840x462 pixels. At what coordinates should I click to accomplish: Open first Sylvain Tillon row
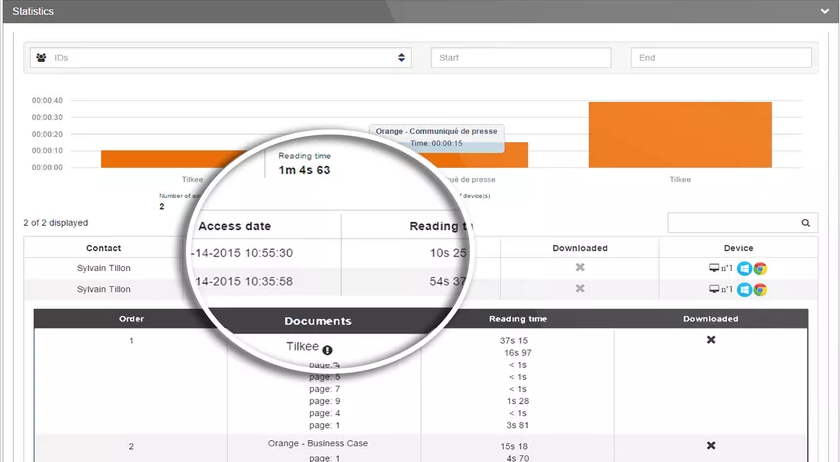(103, 268)
